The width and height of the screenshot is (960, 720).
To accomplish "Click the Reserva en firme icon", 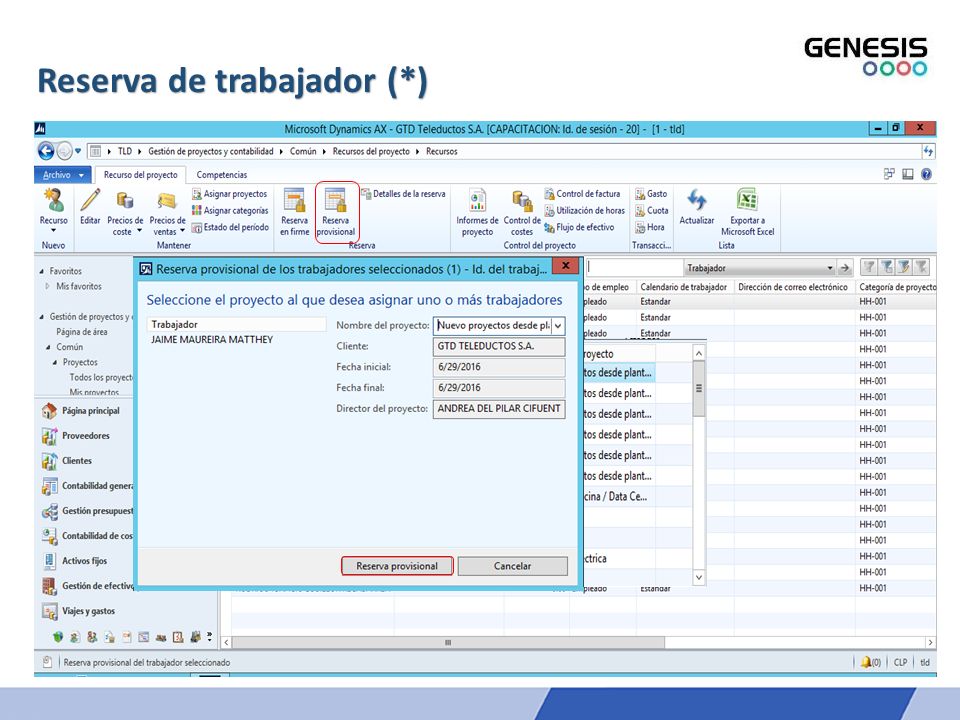I will point(294,212).
